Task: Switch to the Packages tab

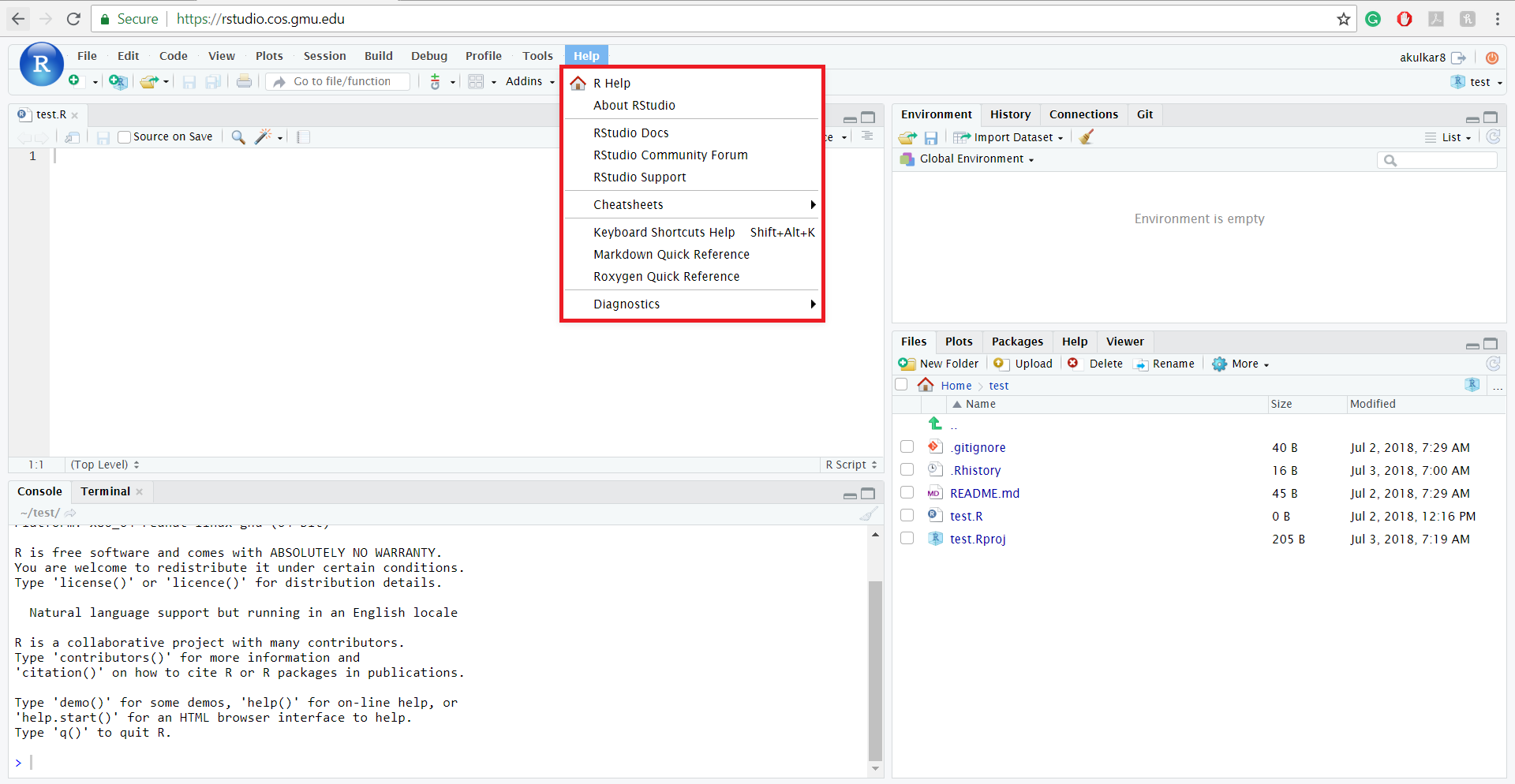Action: click(1017, 342)
